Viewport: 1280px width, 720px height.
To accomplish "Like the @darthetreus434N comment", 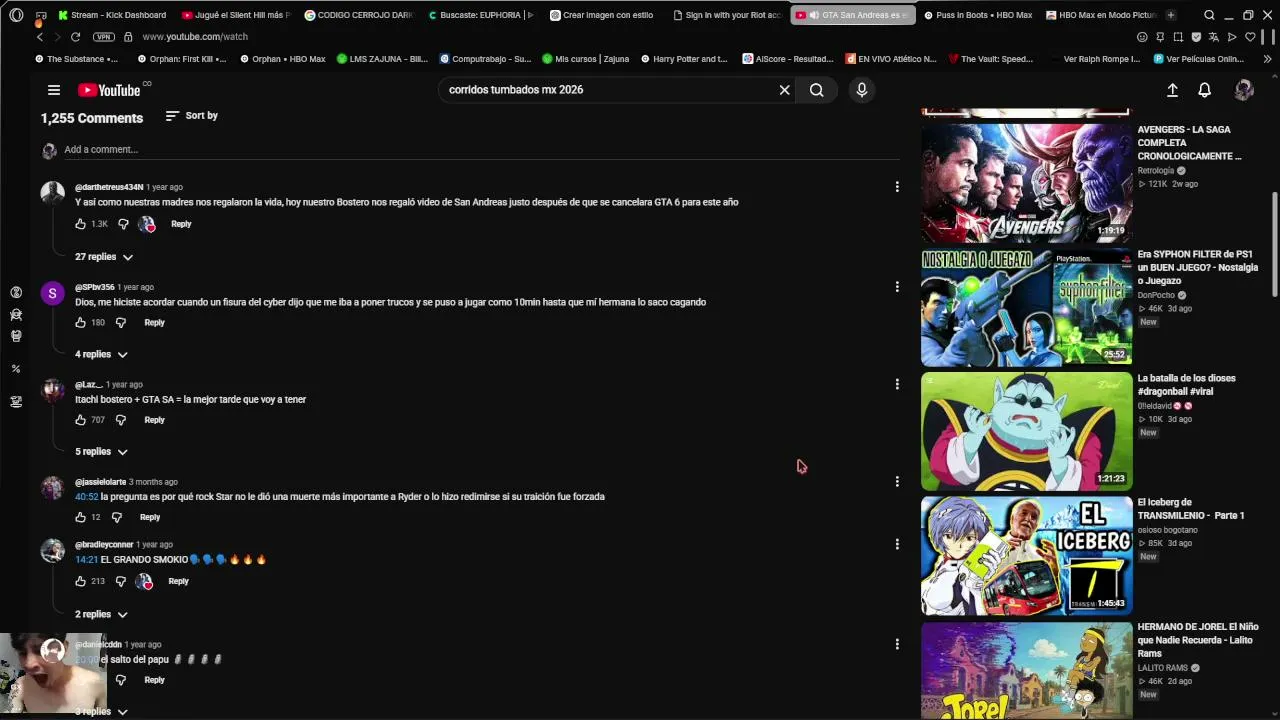I will 81,224.
